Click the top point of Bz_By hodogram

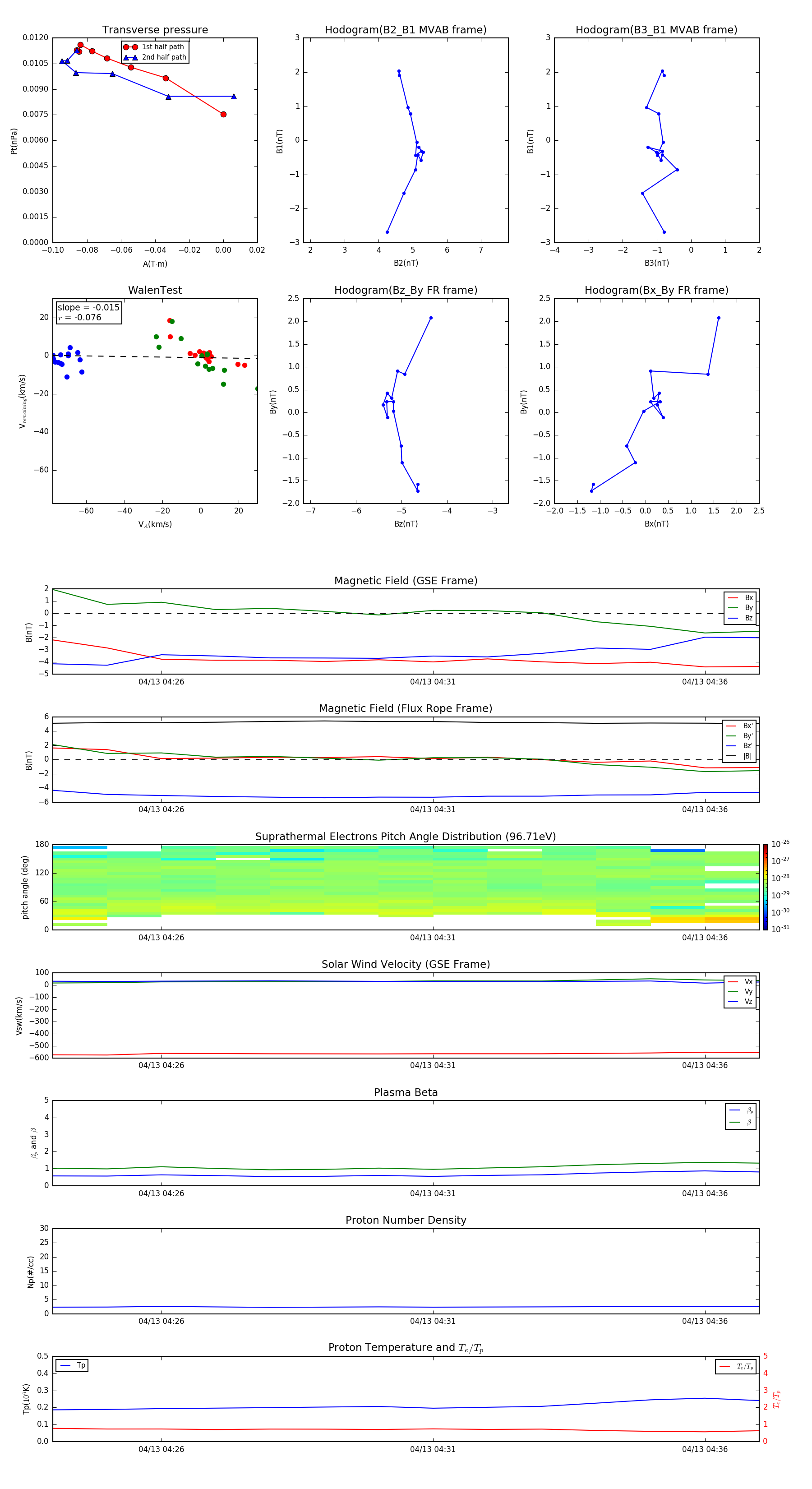pyautogui.click(x=430, y=318)
